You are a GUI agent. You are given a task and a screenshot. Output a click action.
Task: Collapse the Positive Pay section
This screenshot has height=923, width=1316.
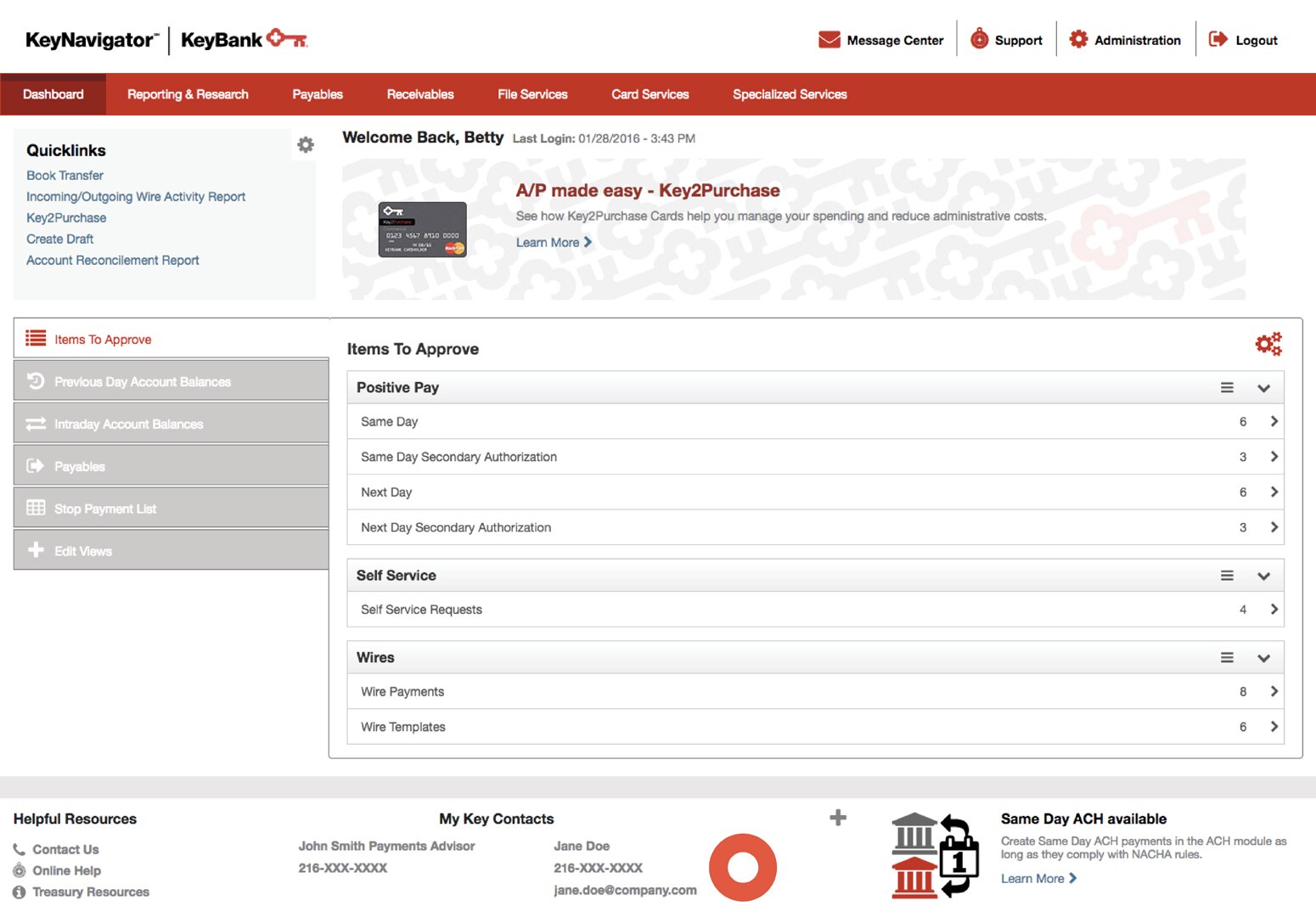click(x=1263, y=388)
